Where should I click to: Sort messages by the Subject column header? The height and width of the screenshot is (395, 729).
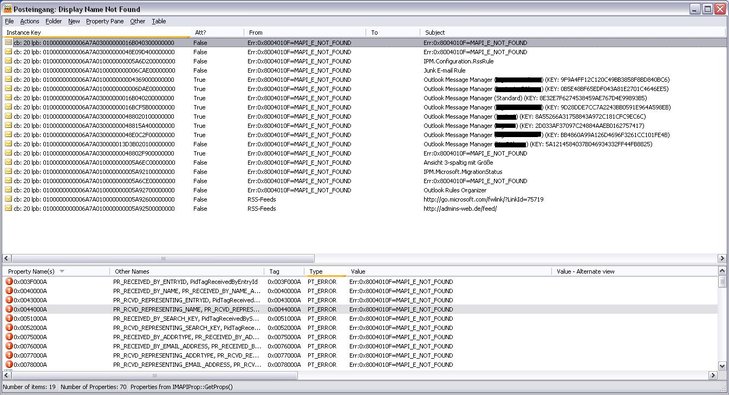(x=573, y=33)
